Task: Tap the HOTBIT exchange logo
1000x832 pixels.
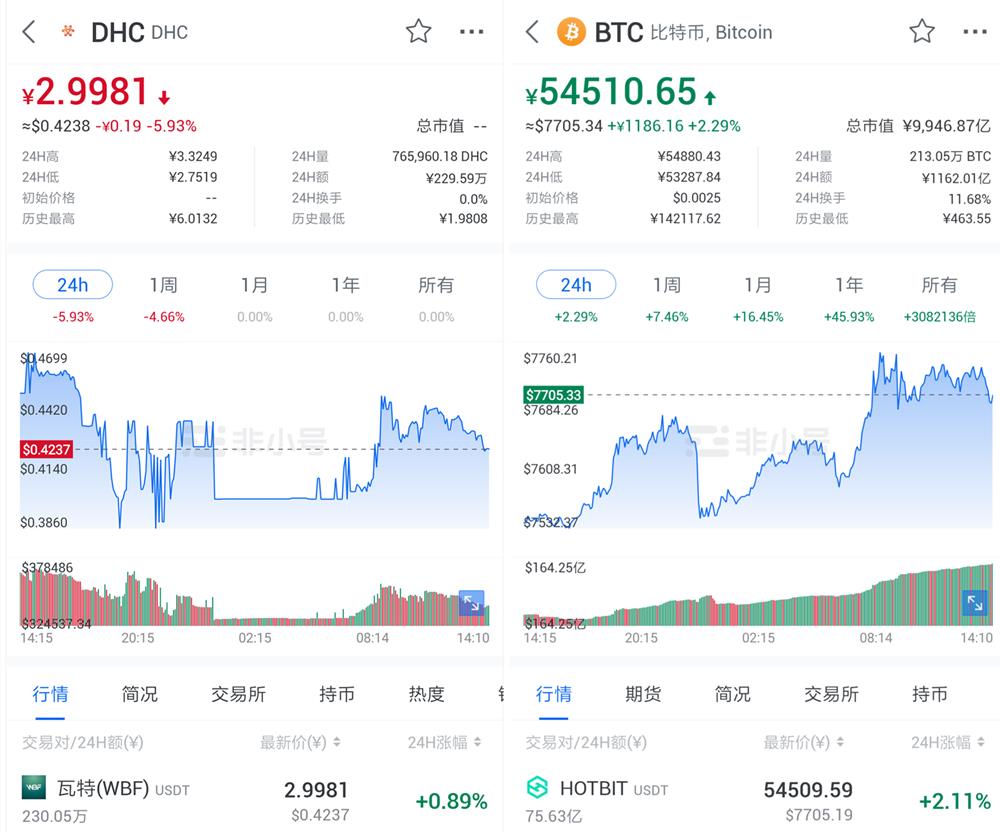Action: coord(537,787)
